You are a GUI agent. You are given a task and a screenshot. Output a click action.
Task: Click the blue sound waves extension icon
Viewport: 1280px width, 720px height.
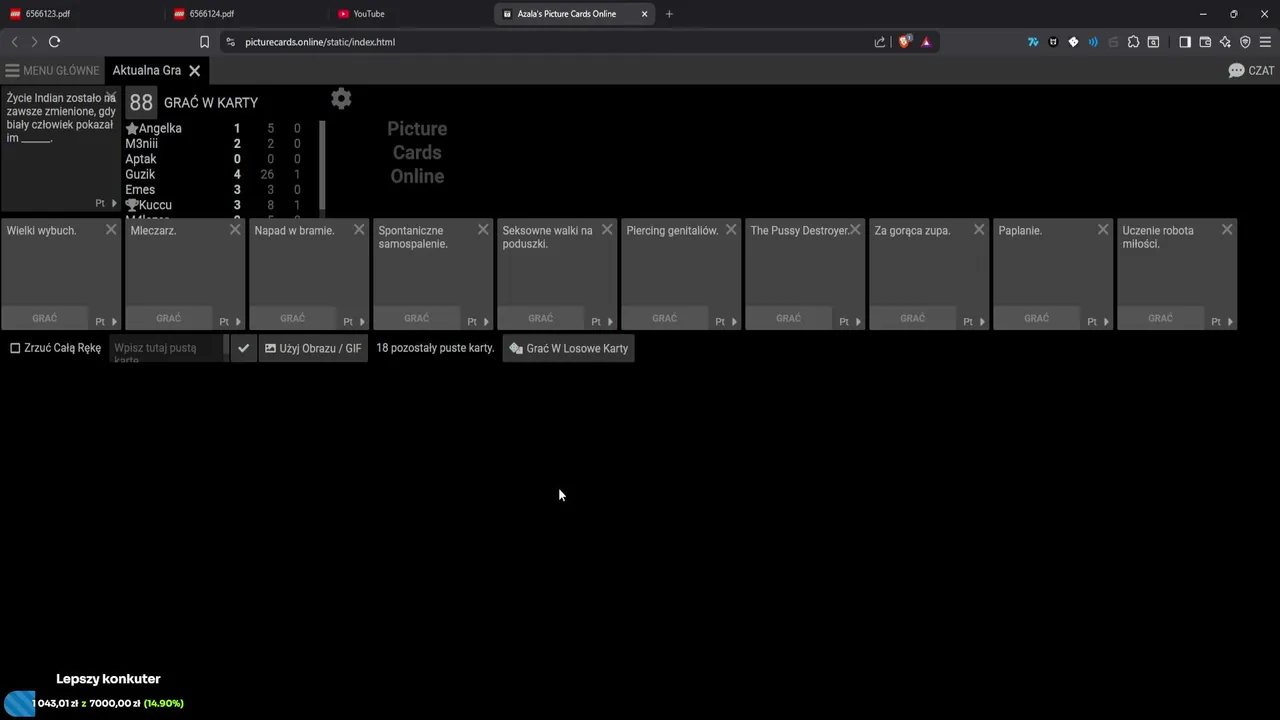(1093, 42)
